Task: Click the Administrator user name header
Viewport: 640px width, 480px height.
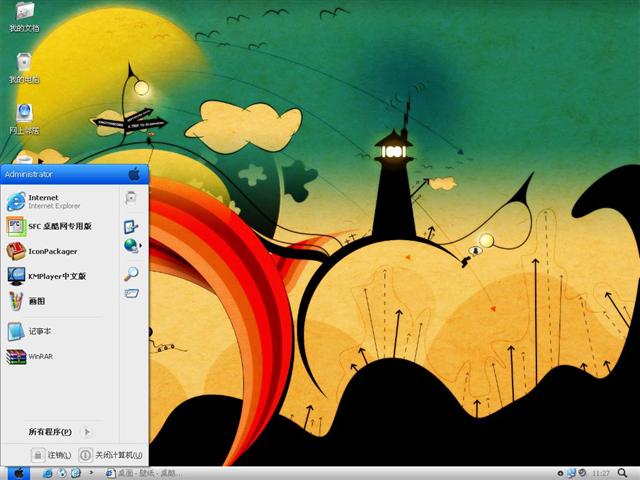Action: [x=29, y=174]
